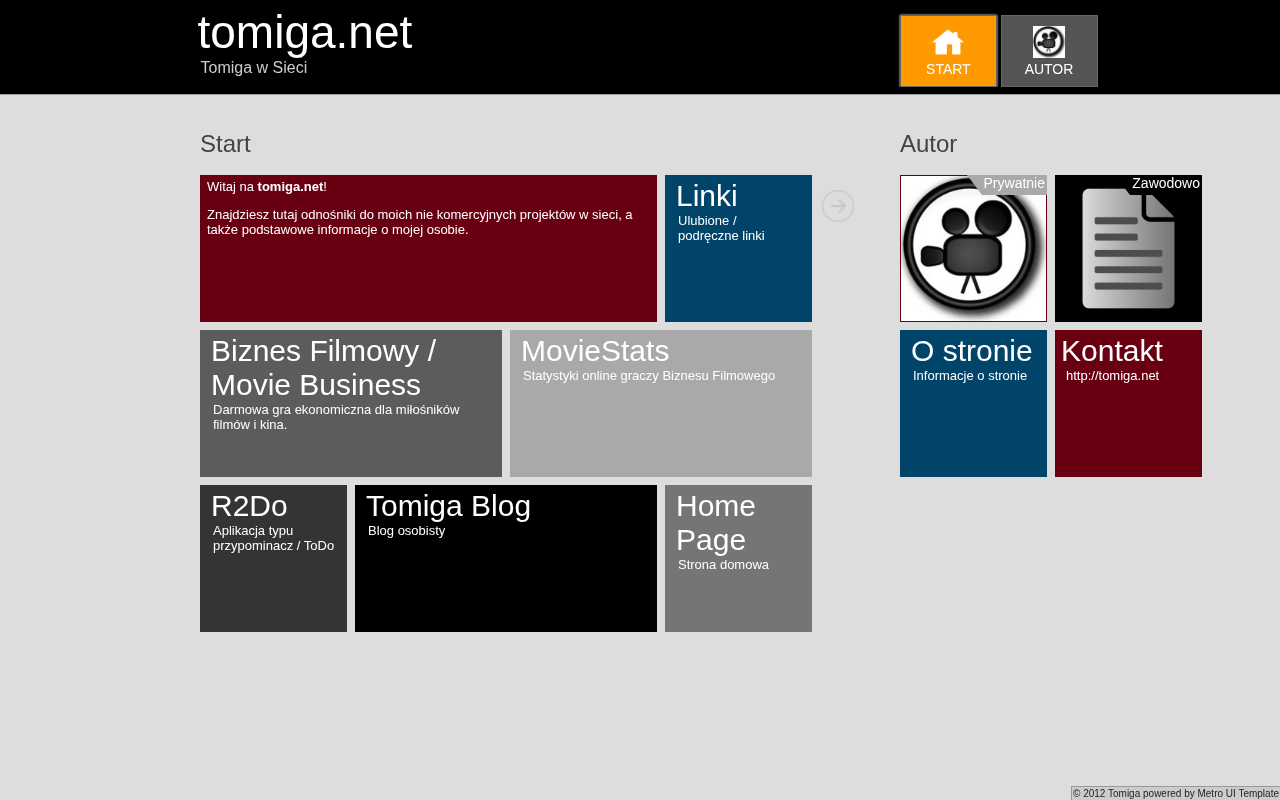Open the Kontakt tile
Image resolution: width=1280 pixels, height=800 pixels.
click(x=1128, y=403)
